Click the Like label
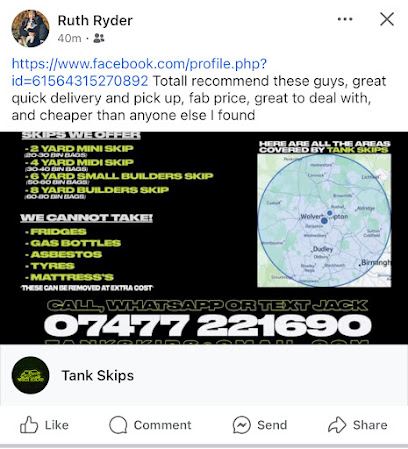Viewport: 408px width, 449px height. click(57, 425)
